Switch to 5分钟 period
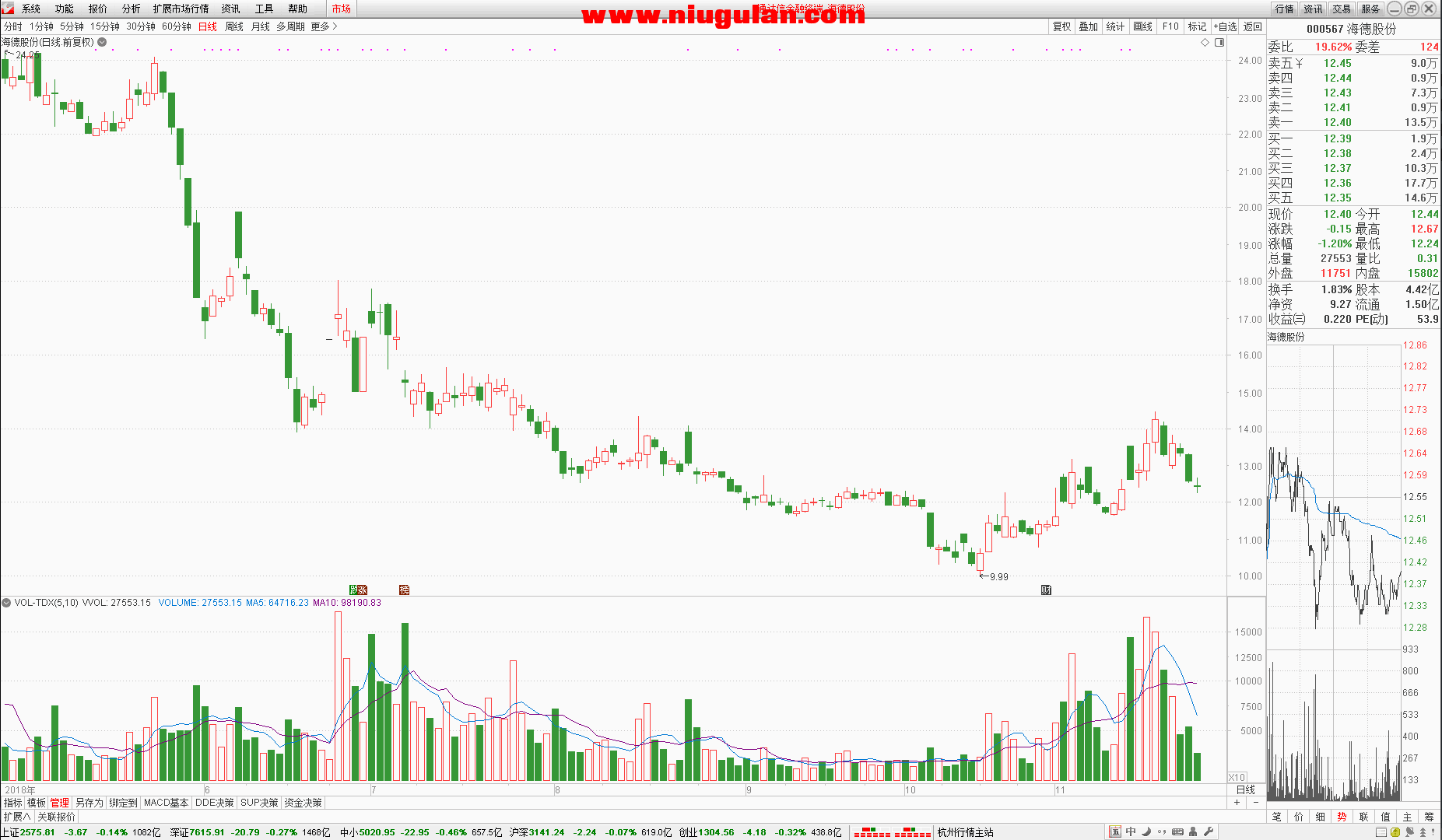The image size is (1442, 840). click(x=72, y=26)
